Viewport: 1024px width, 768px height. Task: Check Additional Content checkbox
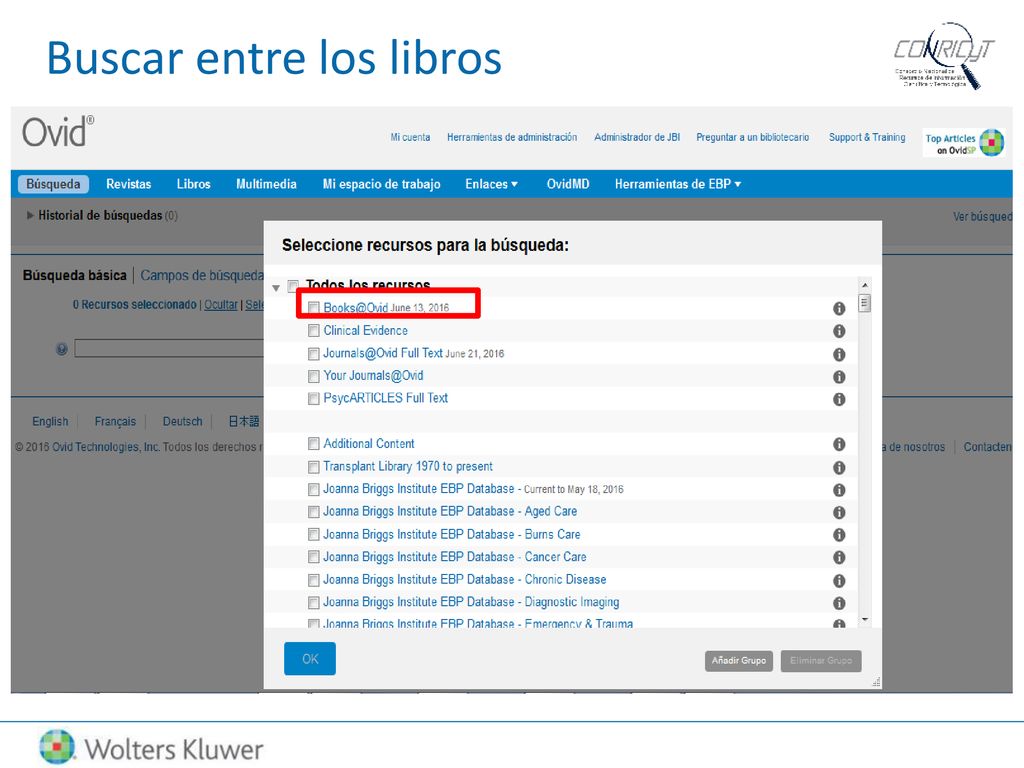[x=313, y=444]
